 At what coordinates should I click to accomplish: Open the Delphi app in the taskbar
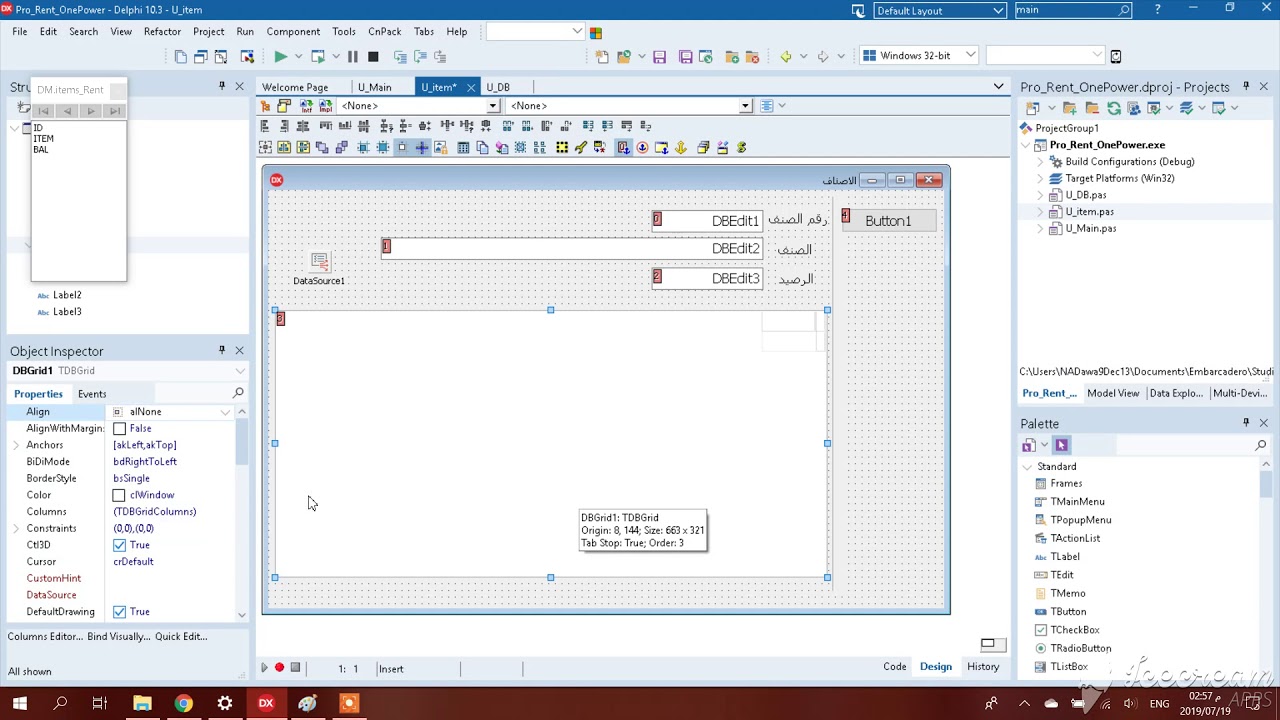(x=266, y=703)
